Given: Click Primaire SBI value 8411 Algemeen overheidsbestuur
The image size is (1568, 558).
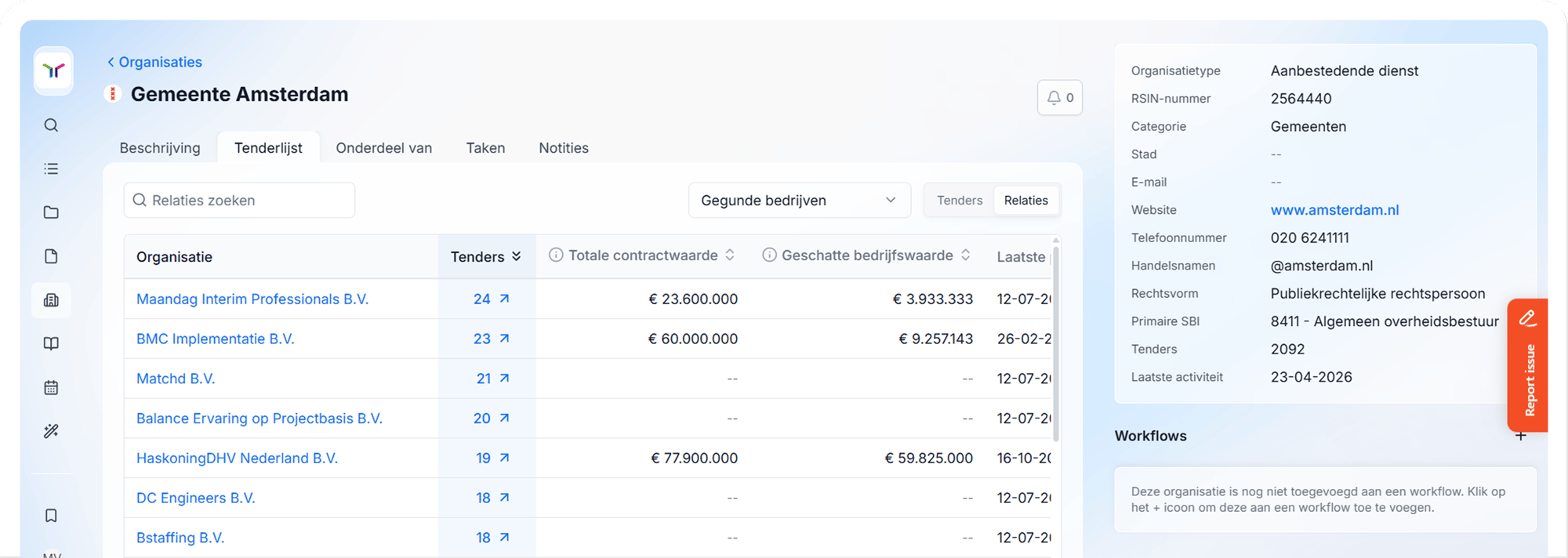Looking at the screenshot, I should click(1385, 321).
